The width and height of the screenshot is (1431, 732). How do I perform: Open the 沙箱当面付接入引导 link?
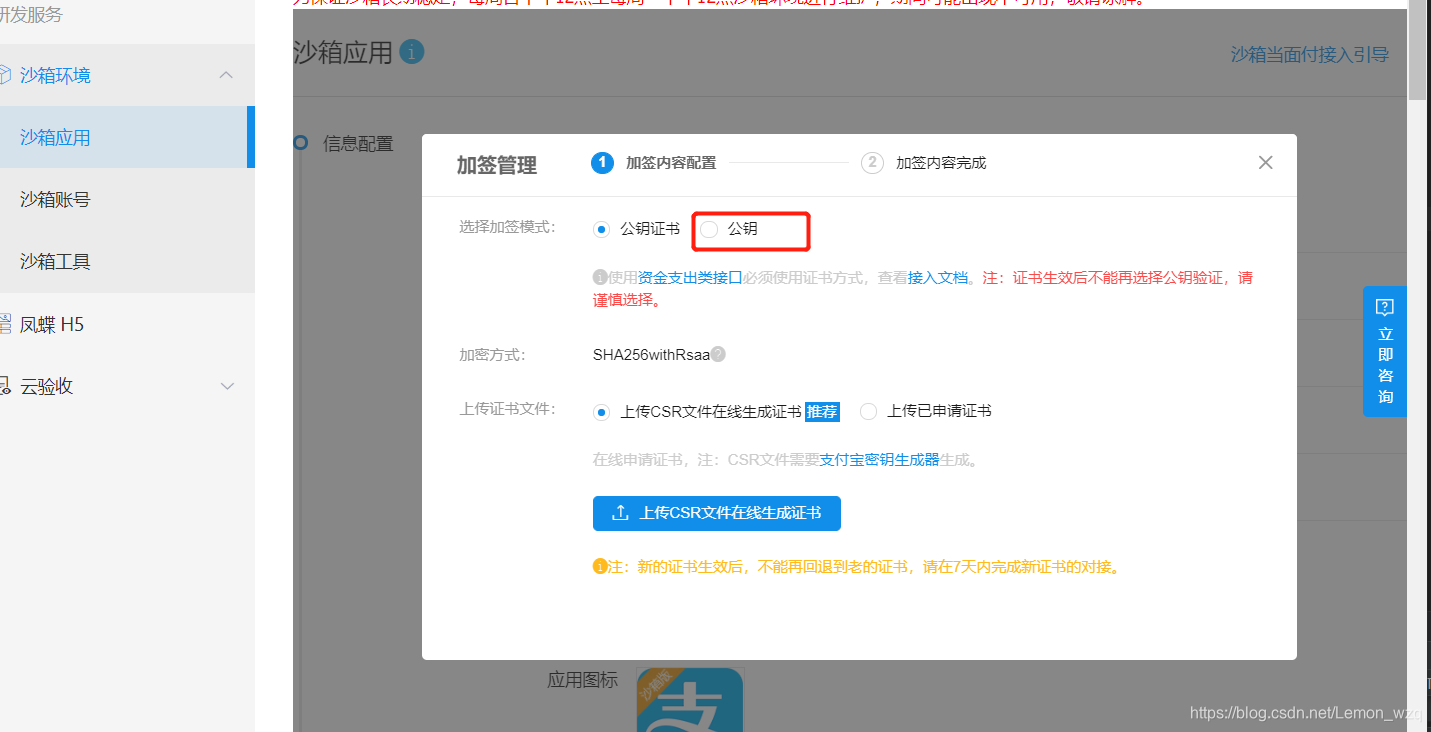(x=1309, y=55)
